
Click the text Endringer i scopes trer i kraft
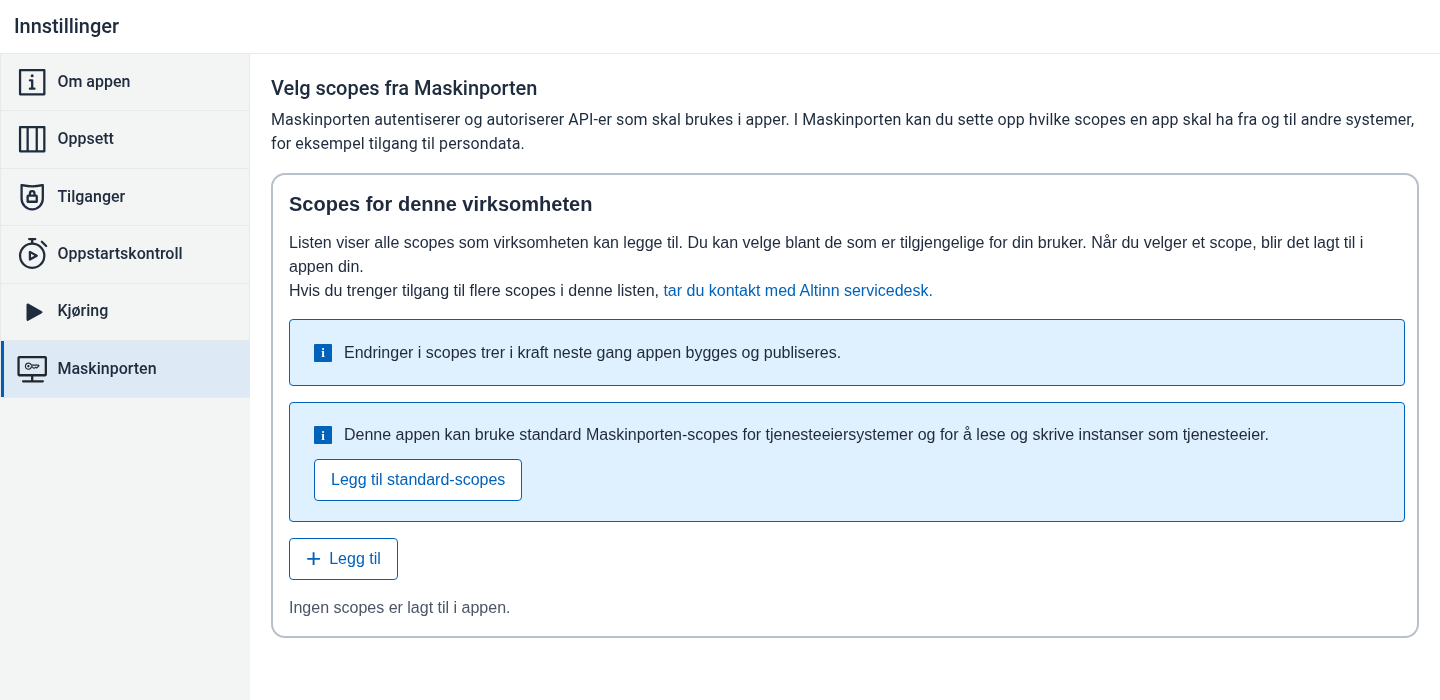[x=592, y=353]
